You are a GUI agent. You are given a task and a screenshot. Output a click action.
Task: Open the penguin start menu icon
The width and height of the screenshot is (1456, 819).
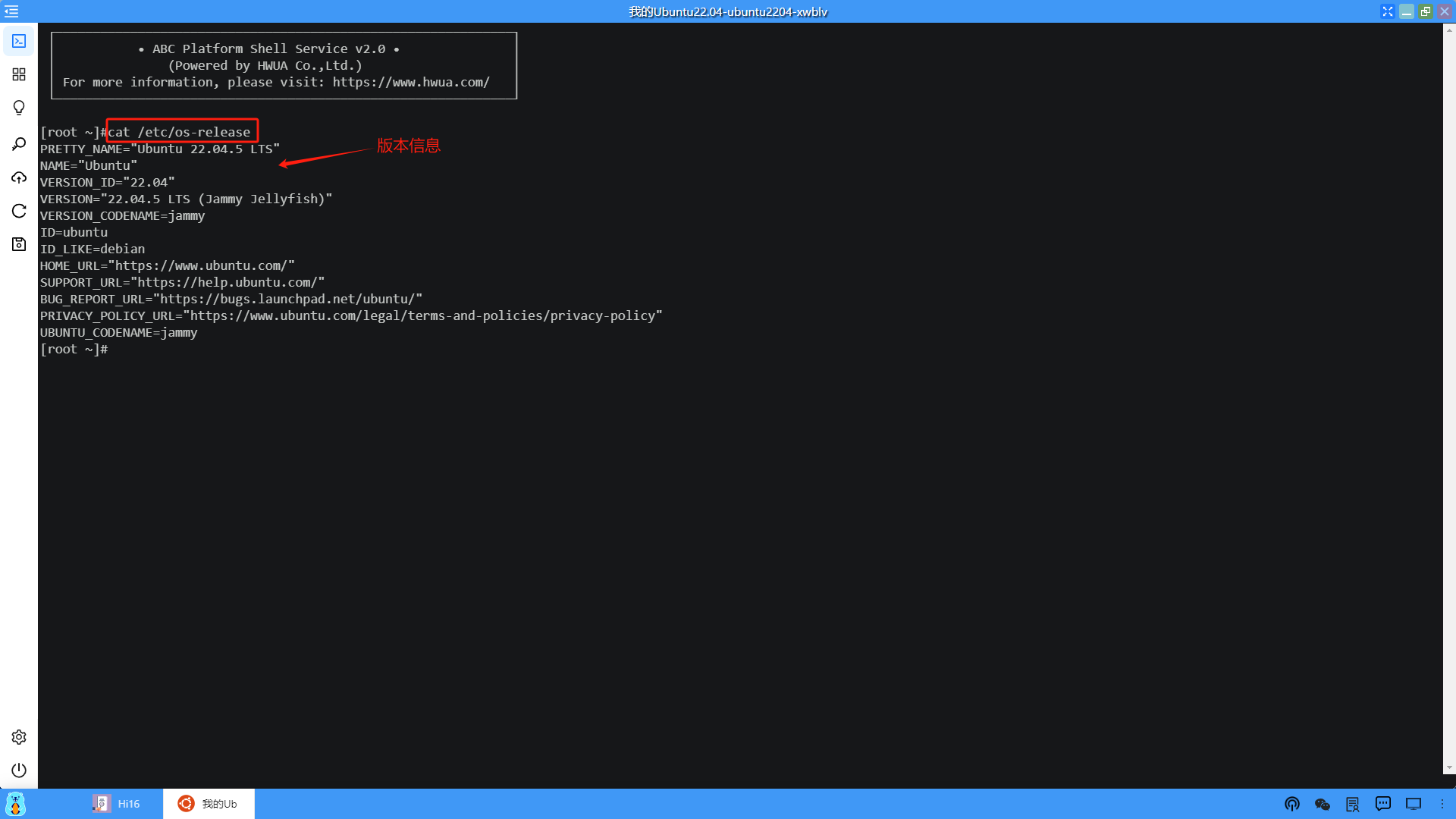pyautogui.click(x=15, y=804)
